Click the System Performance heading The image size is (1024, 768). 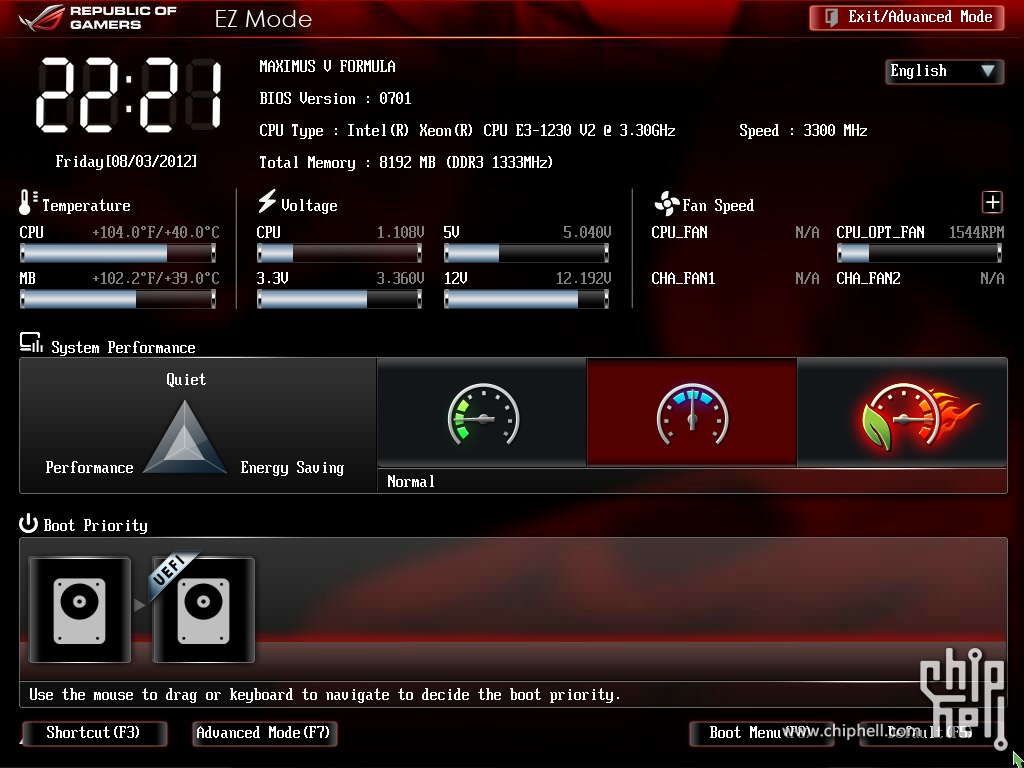(x=123, y=347)
